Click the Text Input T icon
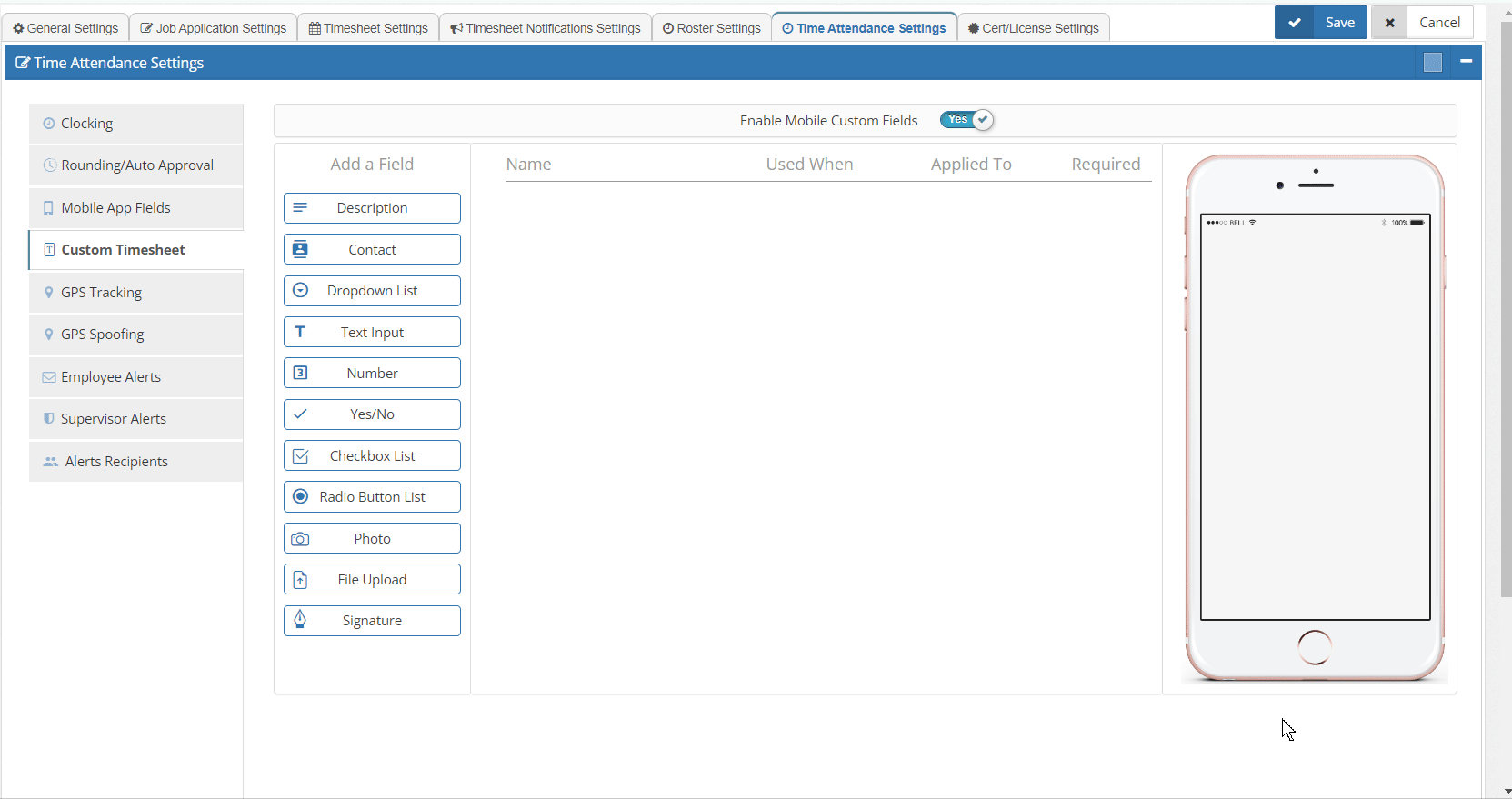Viewport: 1512px width, 799px height. click(x=300, y=332)
